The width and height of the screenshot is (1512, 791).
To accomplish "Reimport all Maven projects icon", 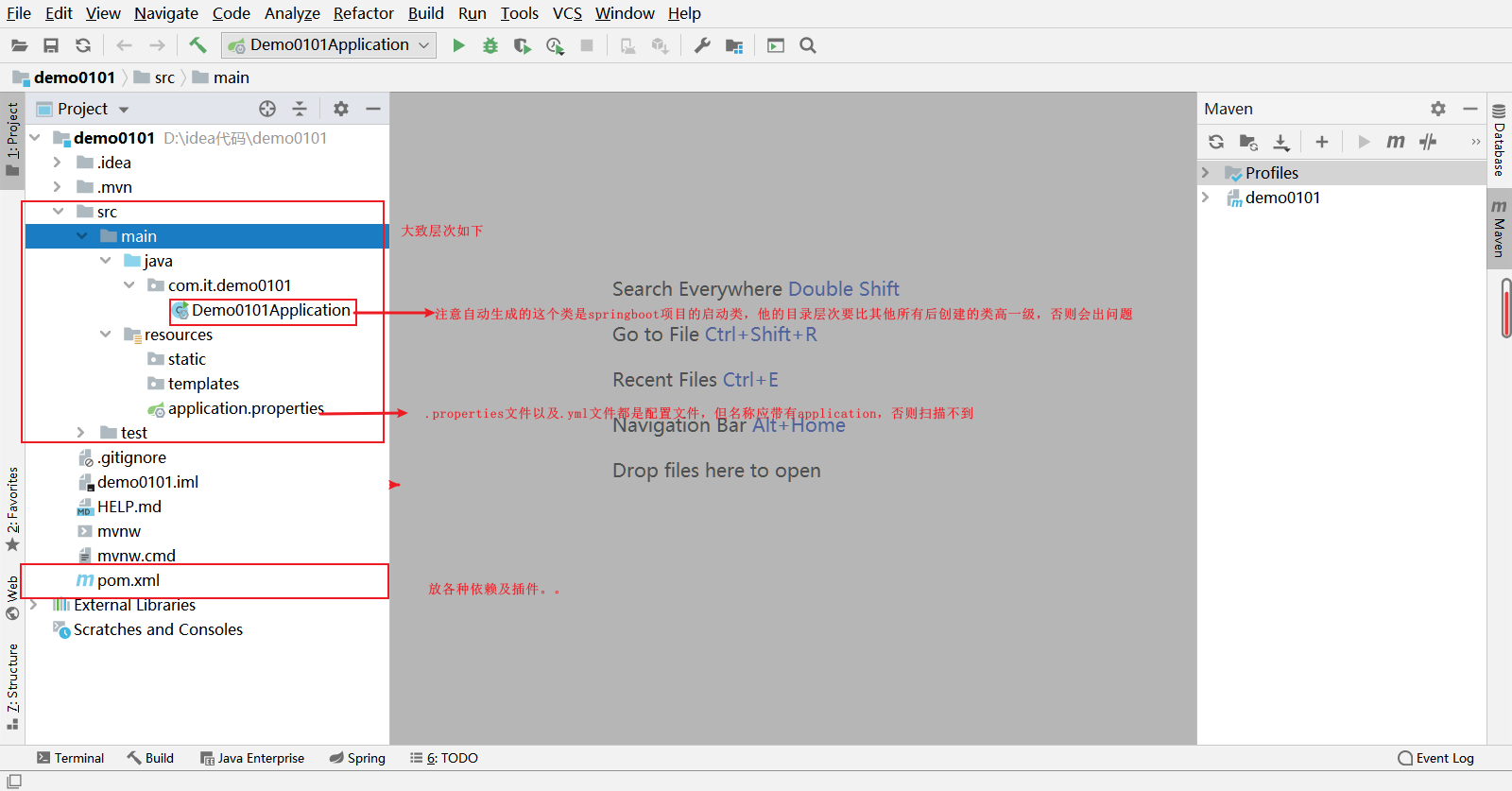I will [x=1216, y=142].
